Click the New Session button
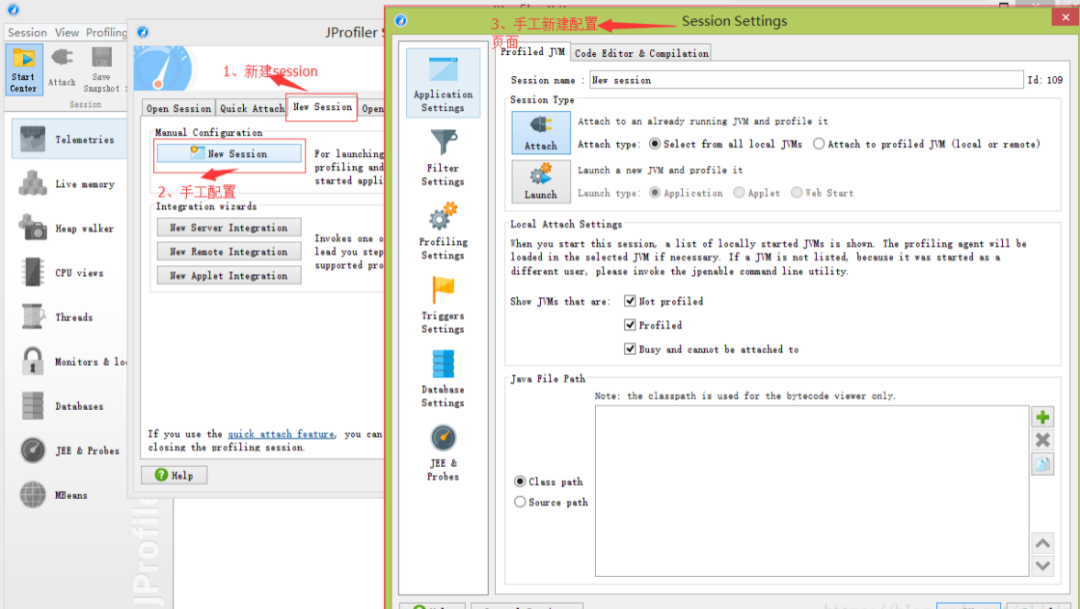Image resolution: width=1080 pixels, height=609 pixels. coord(229,154)
